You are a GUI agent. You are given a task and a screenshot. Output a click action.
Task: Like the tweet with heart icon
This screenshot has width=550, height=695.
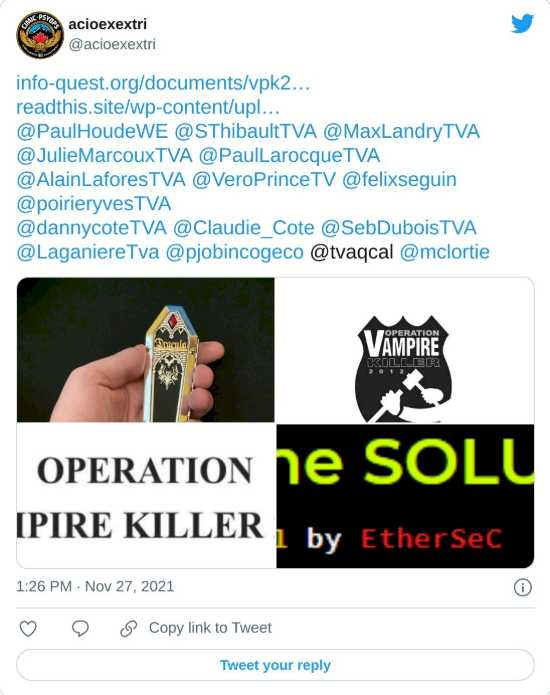point(28,629)
